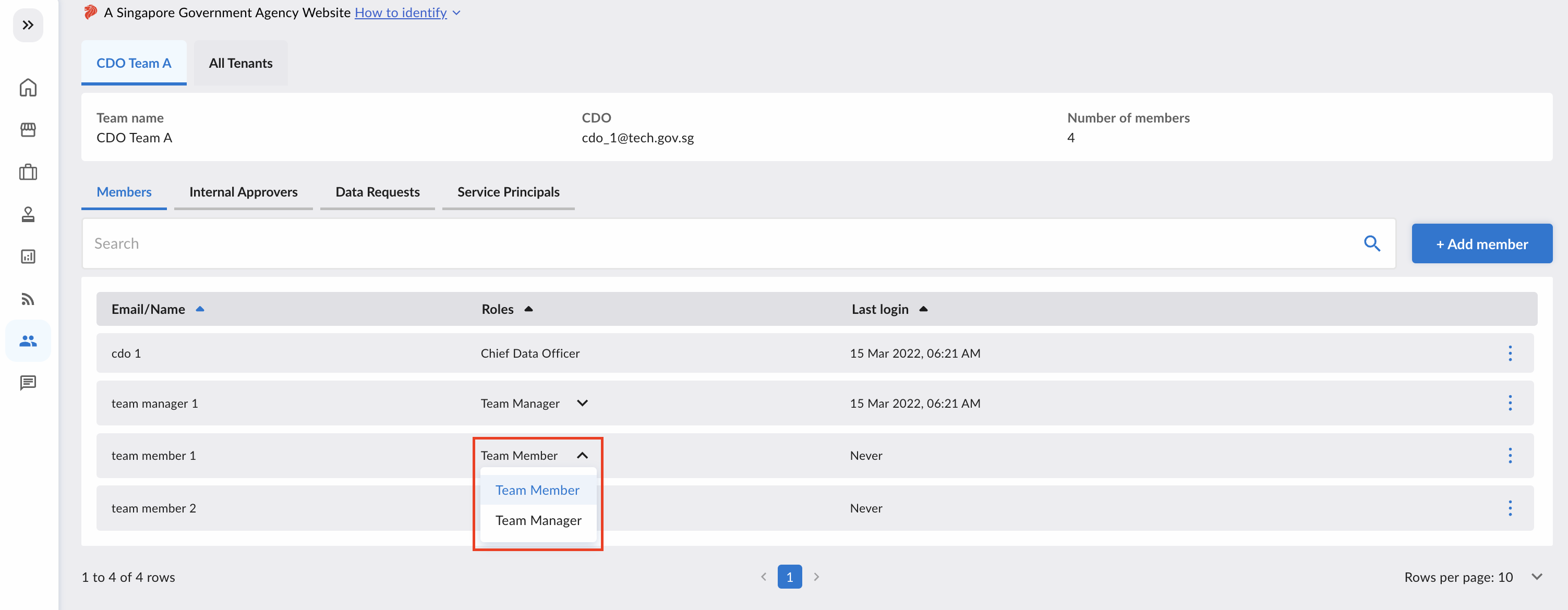Screen dimensions: 1568x610
Task: Open three-dot menu for team member 2
Action: click(1510, 508)
